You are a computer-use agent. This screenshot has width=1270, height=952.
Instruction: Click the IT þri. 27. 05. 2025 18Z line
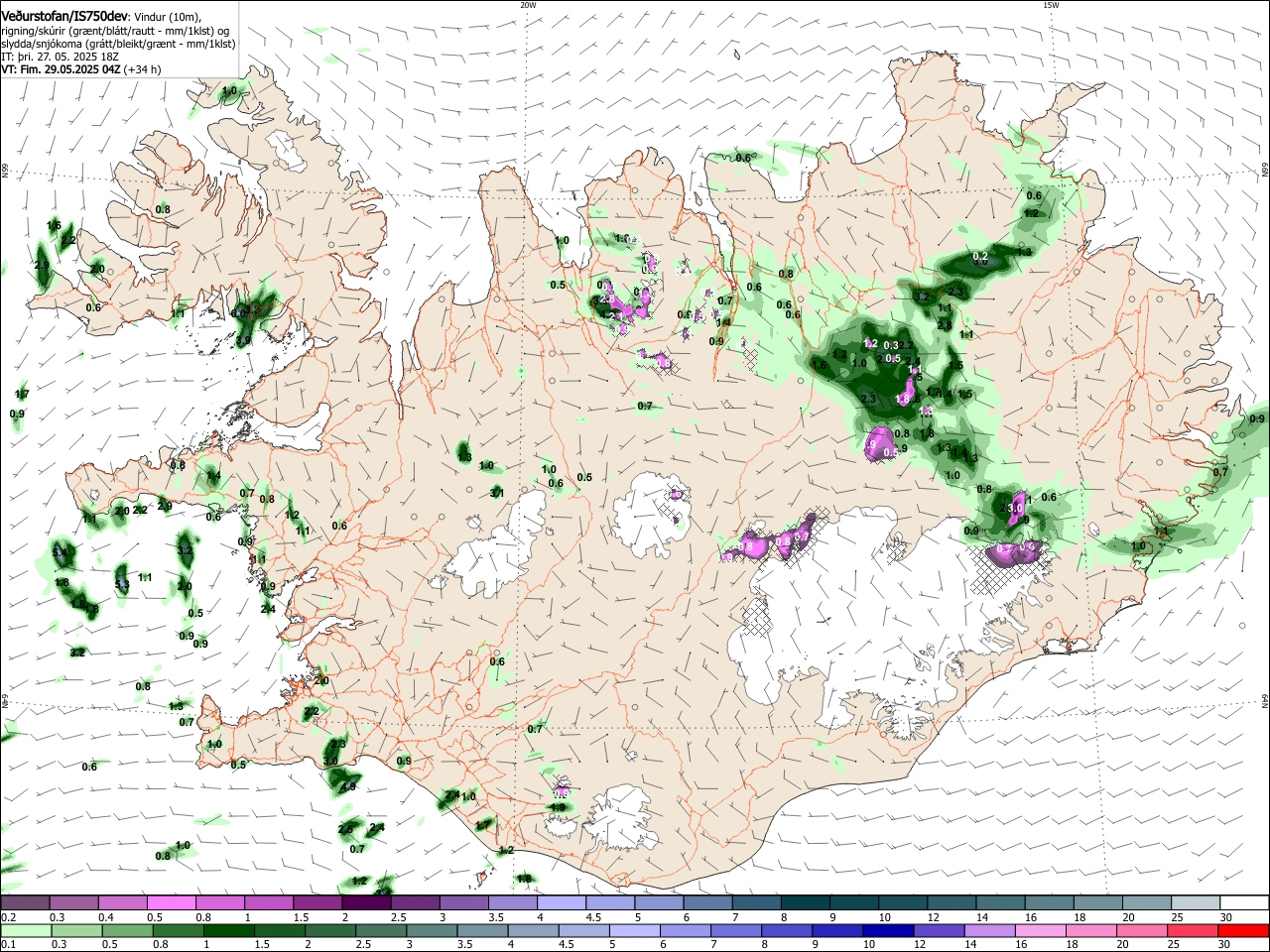60,58
